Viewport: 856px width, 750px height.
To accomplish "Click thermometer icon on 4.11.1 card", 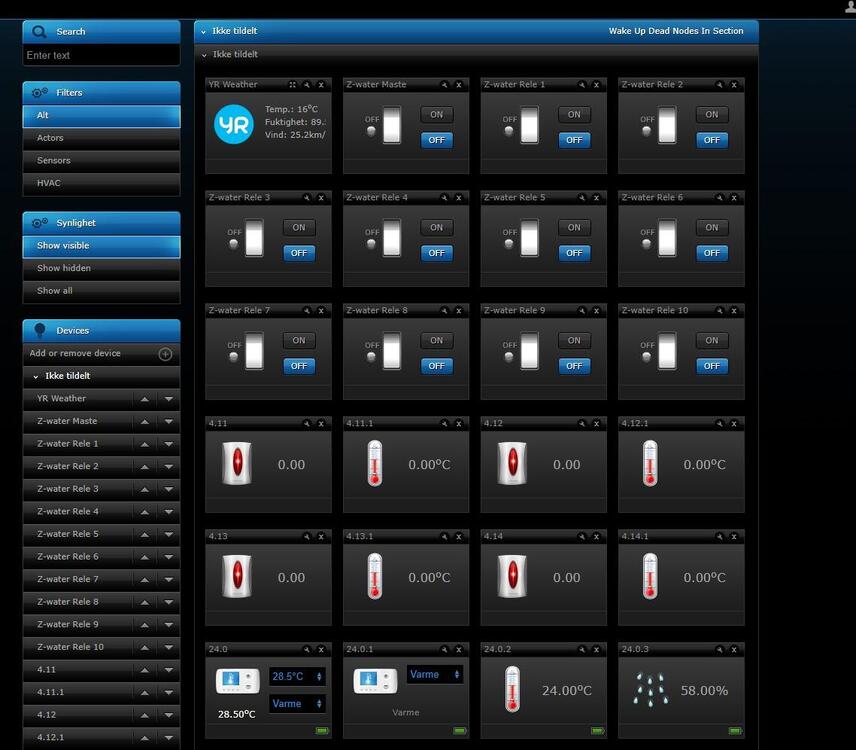I will (374, 463).
